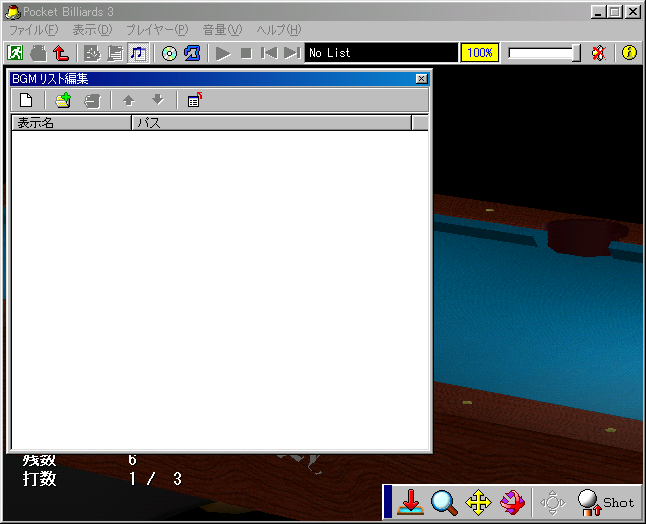Select the magnifying glass zoom tool
The height and width of the screenshot is (524, 646).
pos(444,502)
